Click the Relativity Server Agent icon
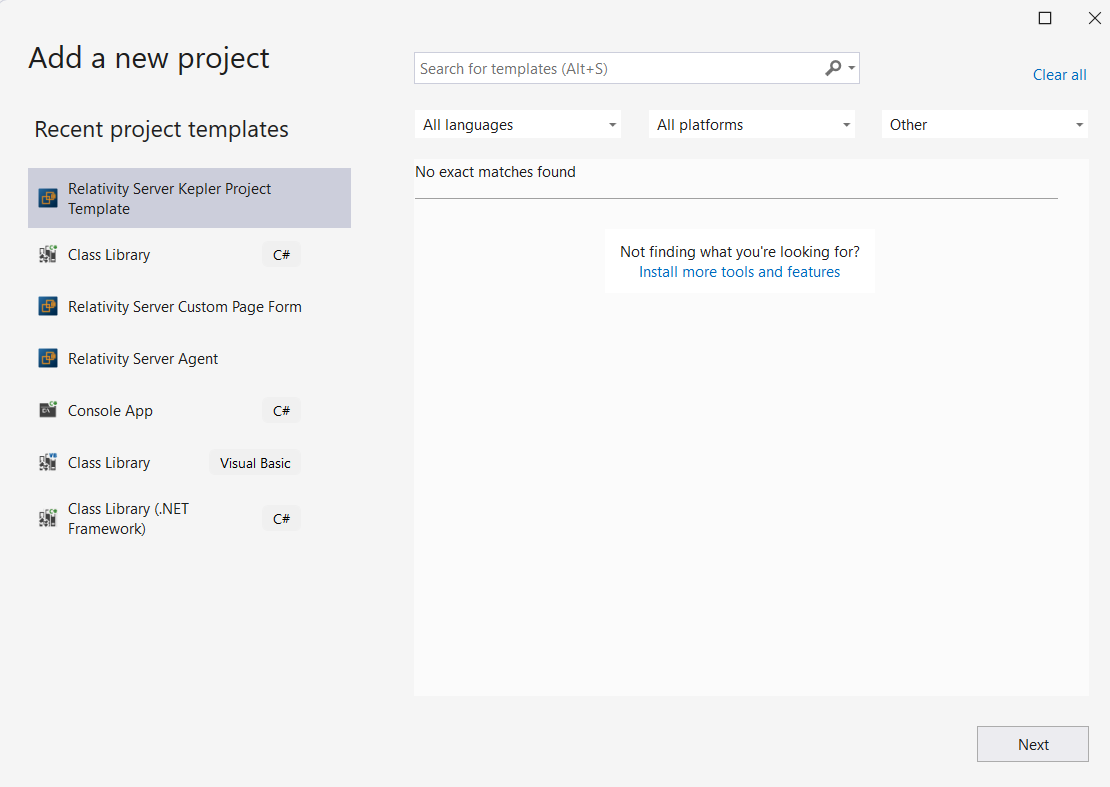This screenshot has height=787, width=1110. click(47, 358)
